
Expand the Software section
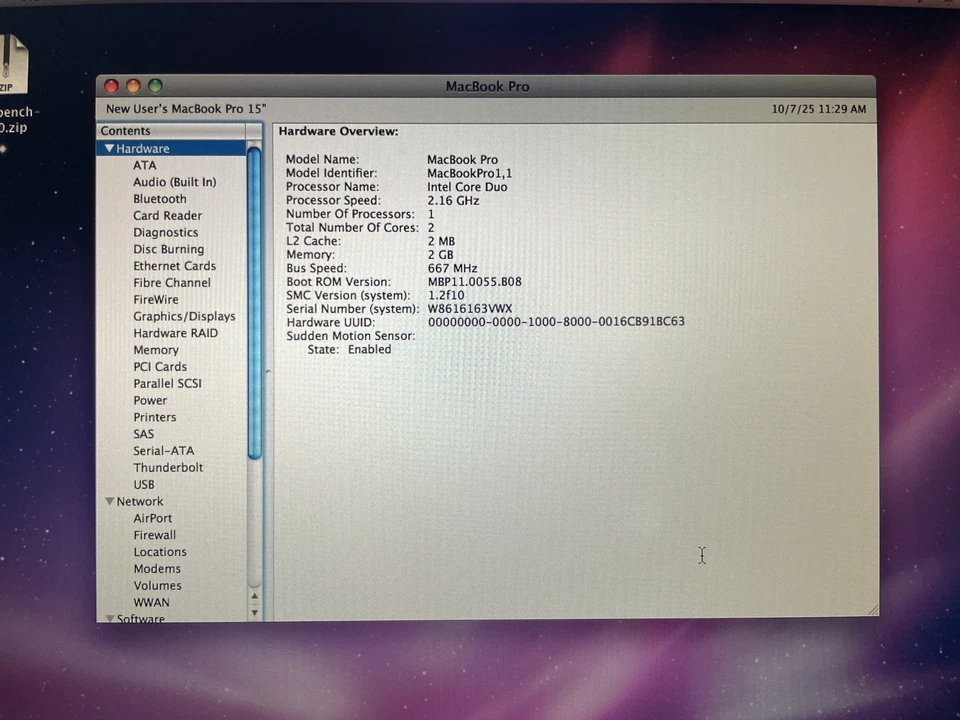tap(109, 619)
